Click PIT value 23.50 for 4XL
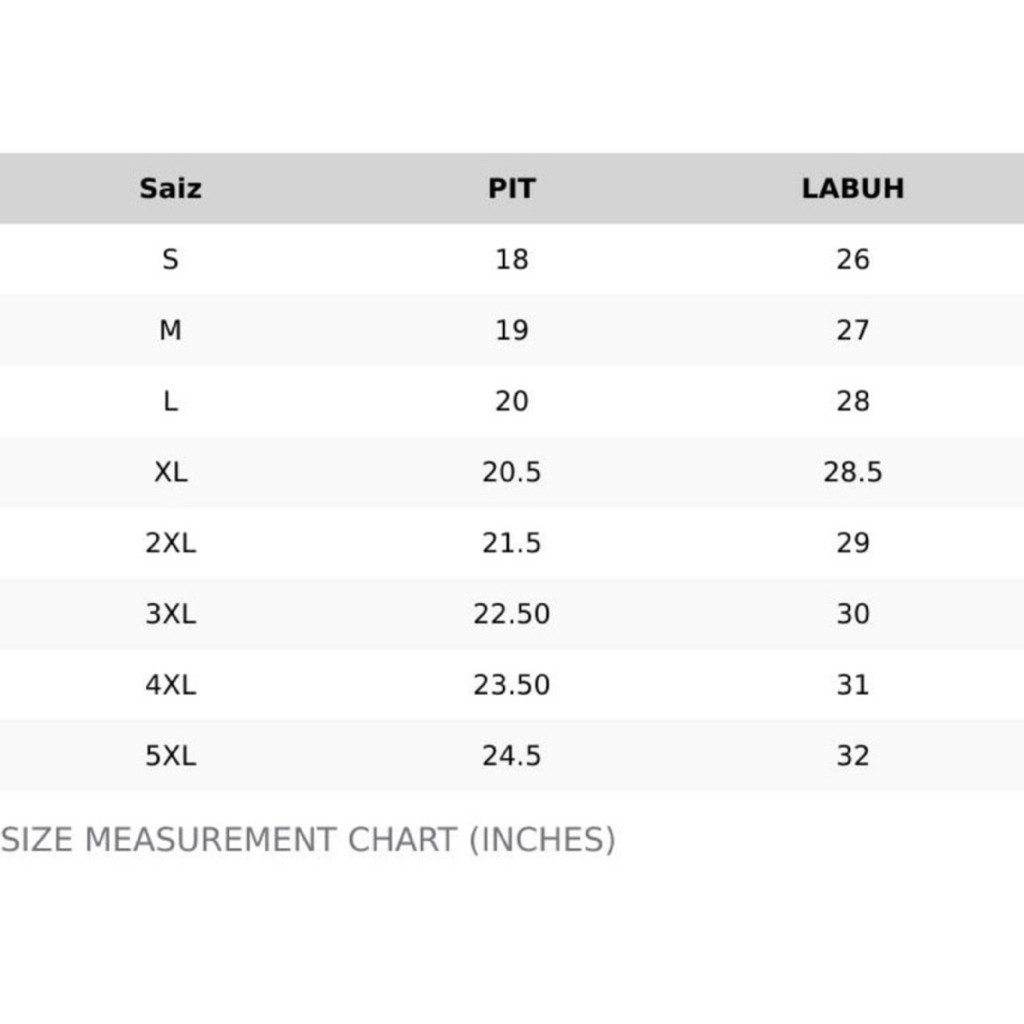This screenshot has width=1024, height=1024. pos(511,685)
